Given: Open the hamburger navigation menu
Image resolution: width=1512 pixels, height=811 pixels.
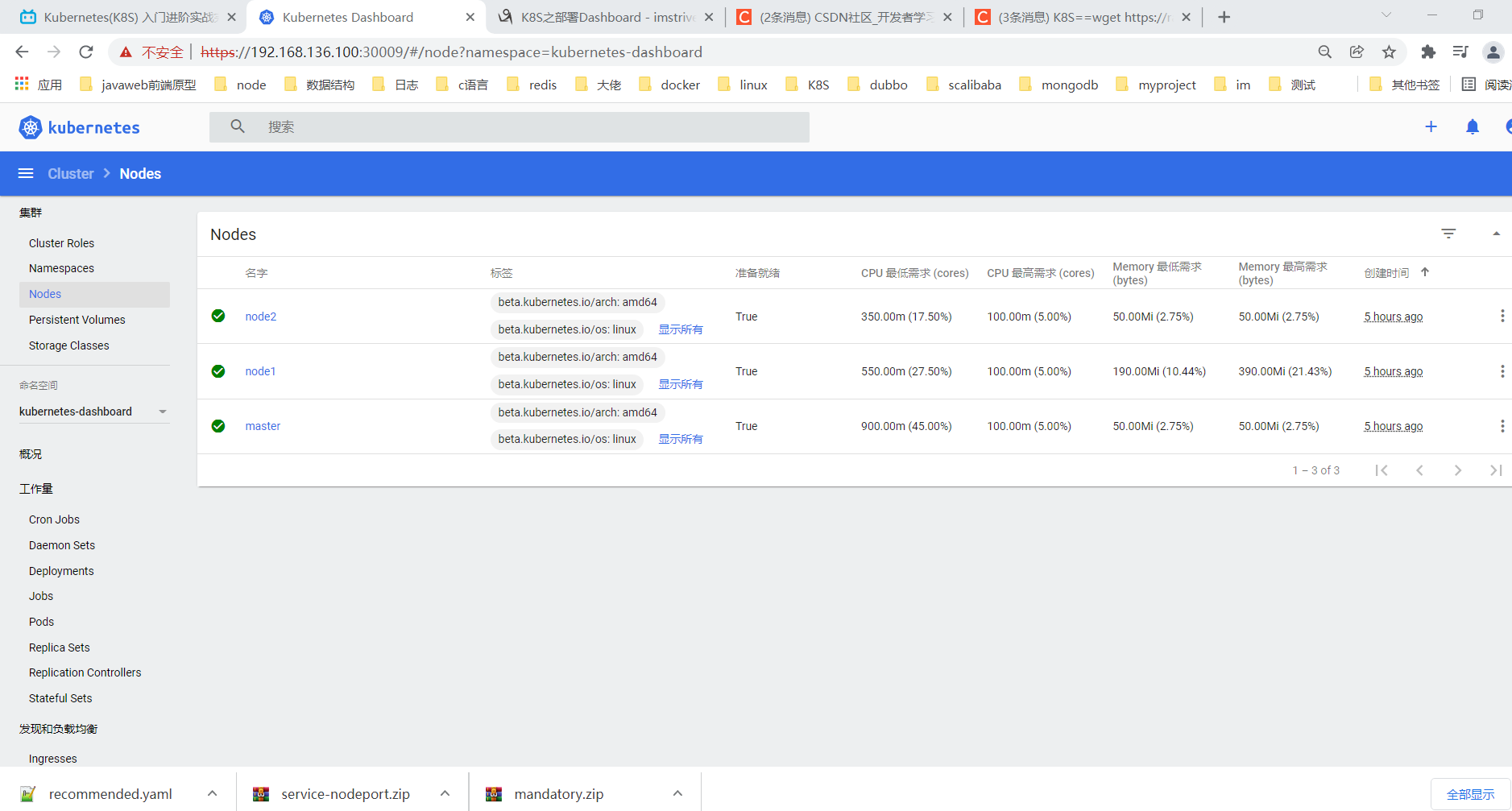Looking at the screenshot, I should 26,174.
